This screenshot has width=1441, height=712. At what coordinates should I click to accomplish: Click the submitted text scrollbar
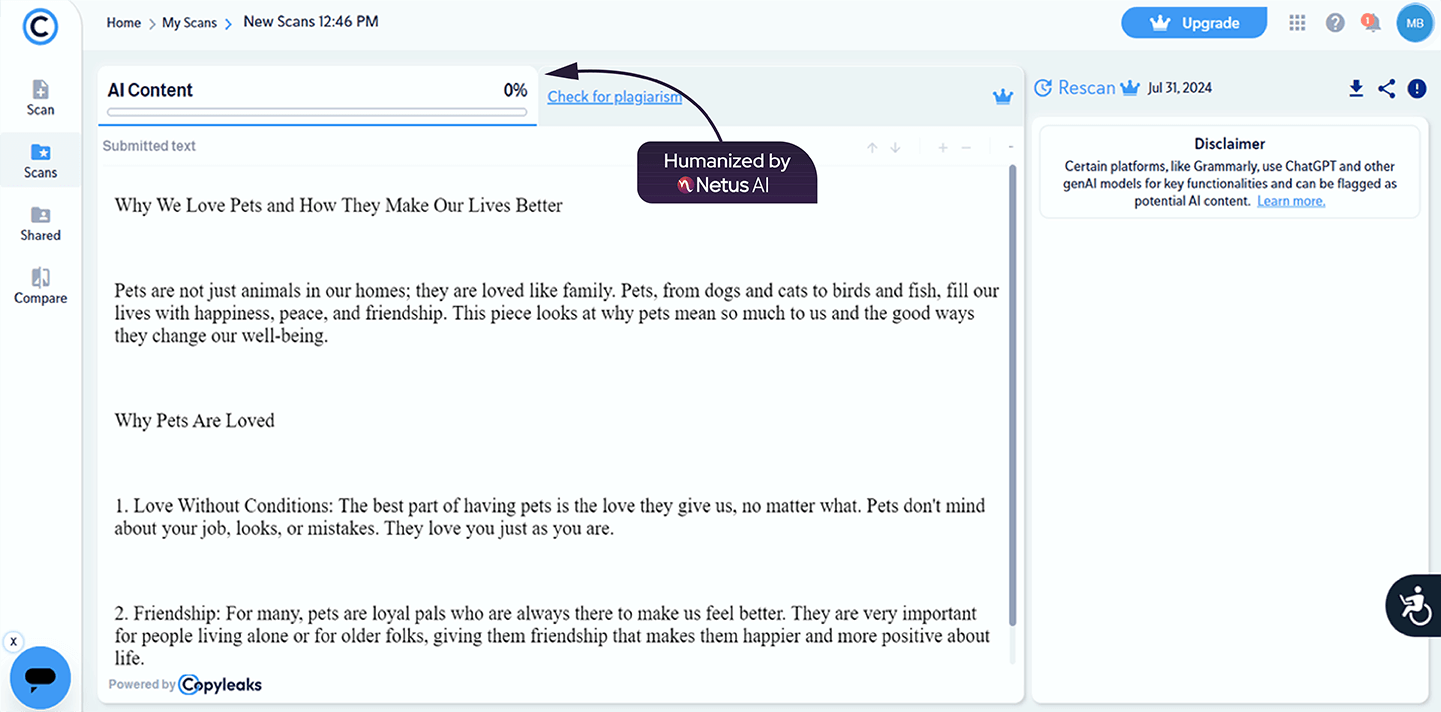[1012, 400]
